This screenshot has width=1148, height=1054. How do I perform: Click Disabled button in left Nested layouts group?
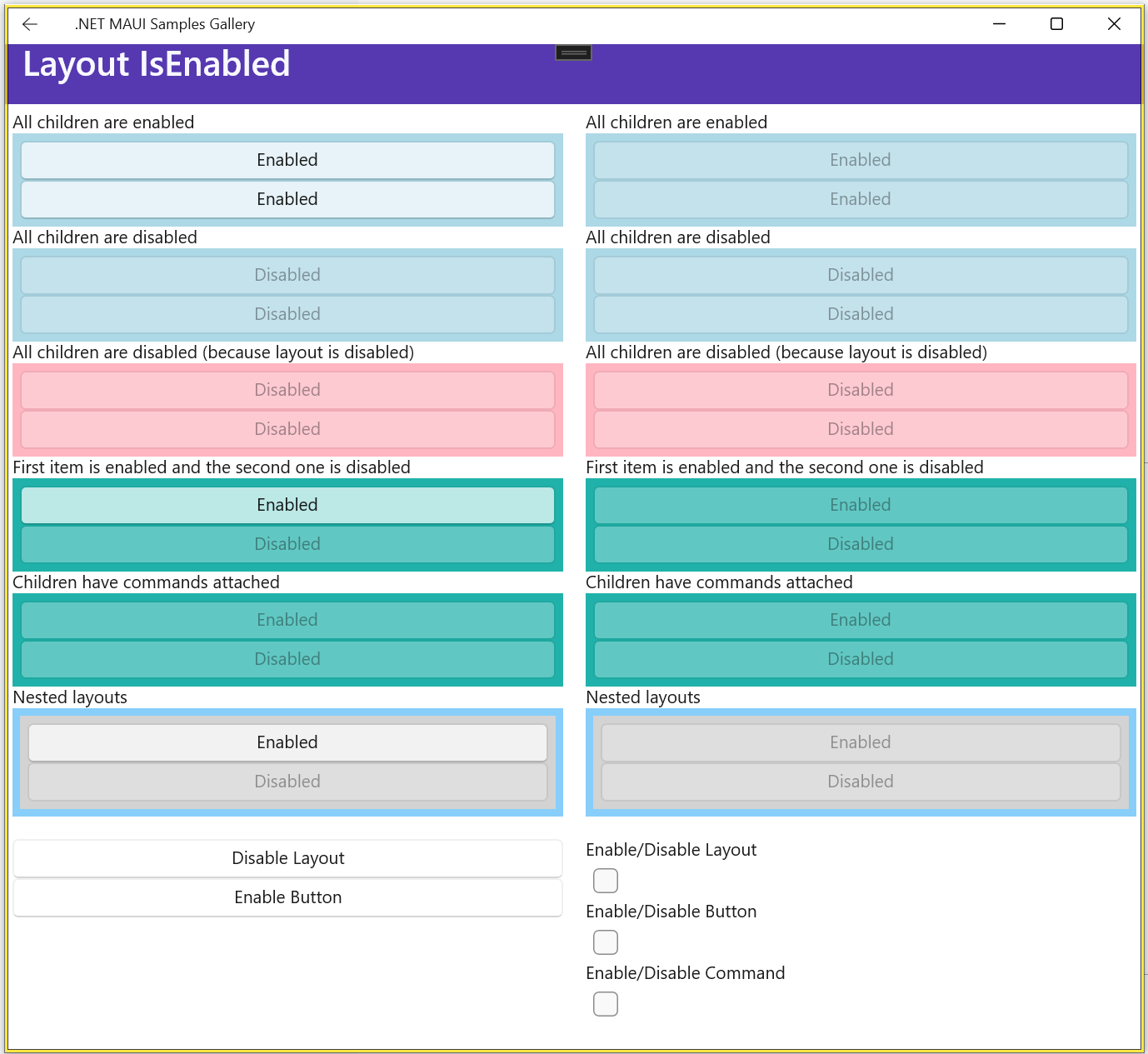[287, 782]
